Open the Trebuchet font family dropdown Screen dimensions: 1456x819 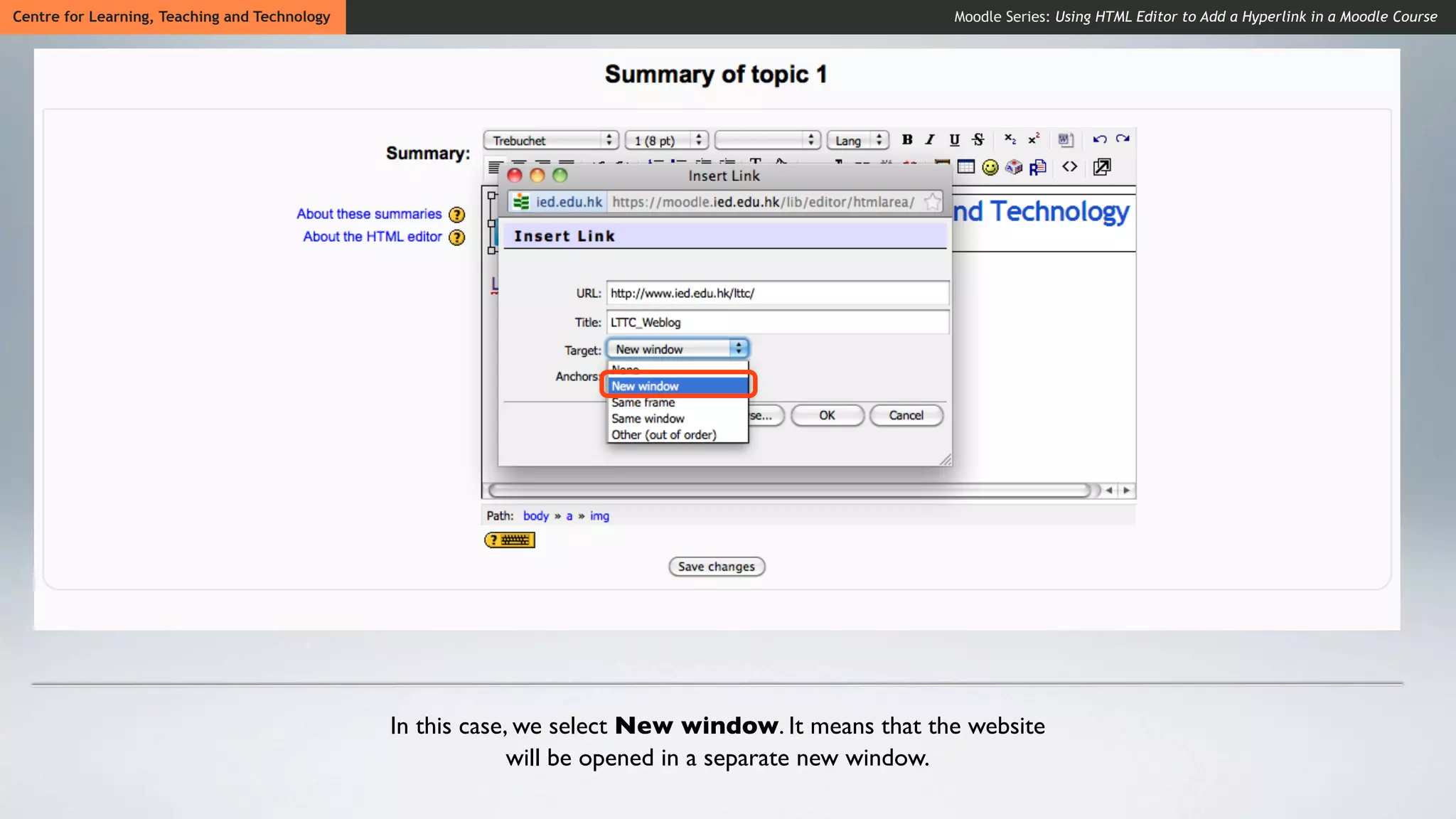551,141
